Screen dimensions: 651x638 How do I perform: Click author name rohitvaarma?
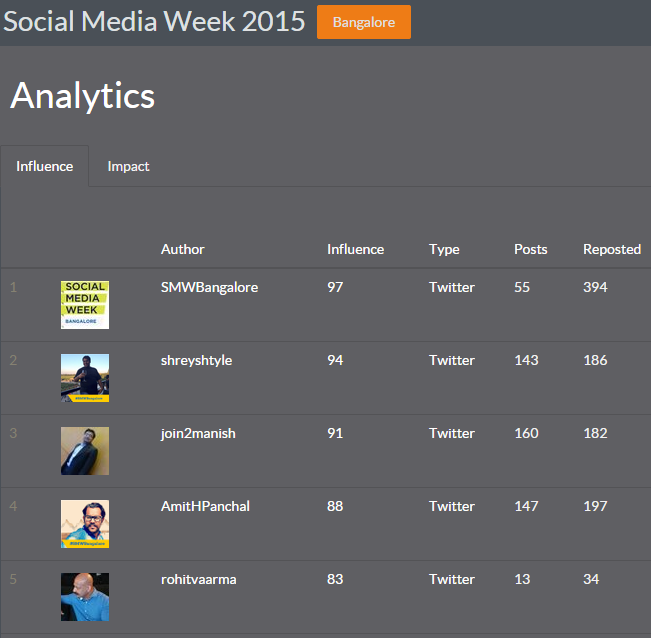(198, 579)
